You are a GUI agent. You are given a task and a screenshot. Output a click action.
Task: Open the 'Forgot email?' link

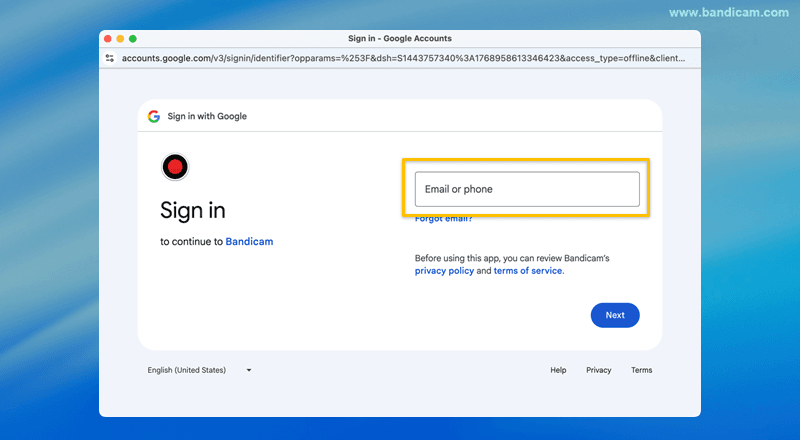tap(444, 219)
